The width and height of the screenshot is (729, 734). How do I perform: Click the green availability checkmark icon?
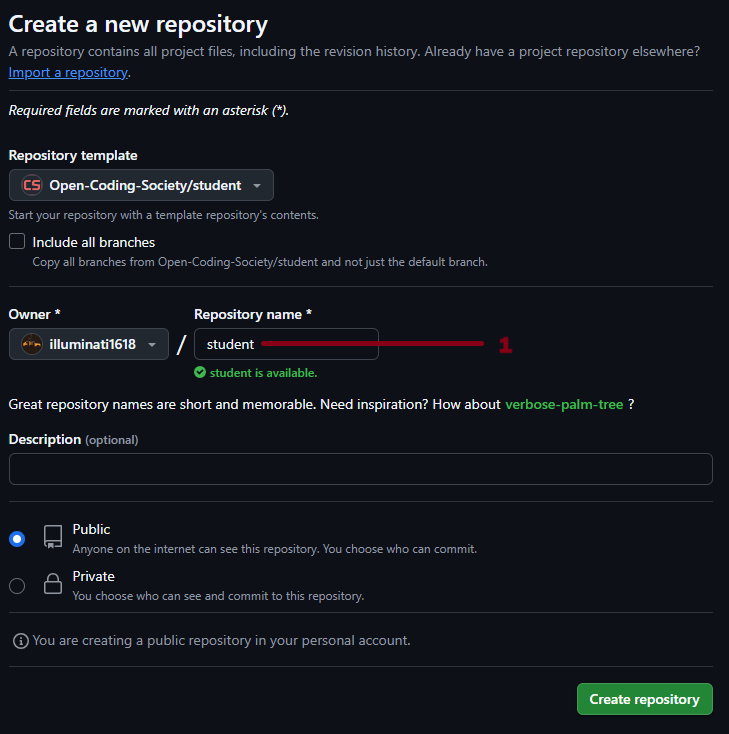tap(200, 373)
